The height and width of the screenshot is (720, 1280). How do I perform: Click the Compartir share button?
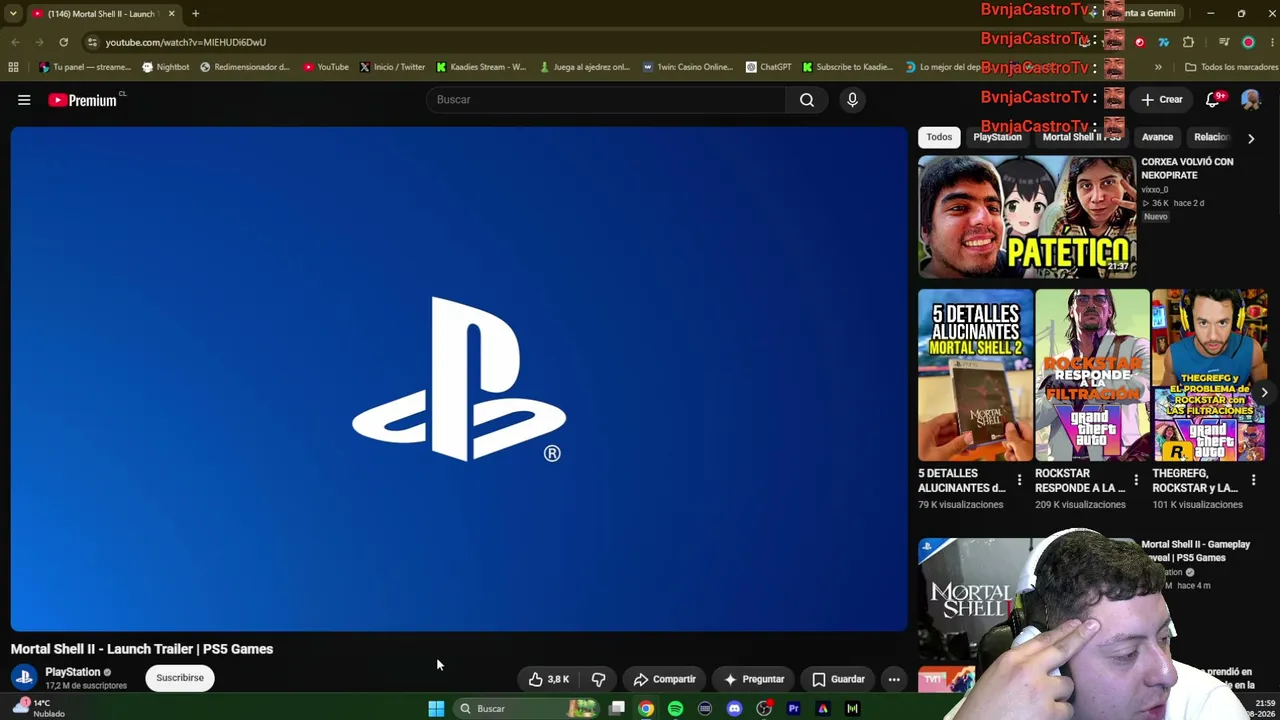tap(664, 679)
